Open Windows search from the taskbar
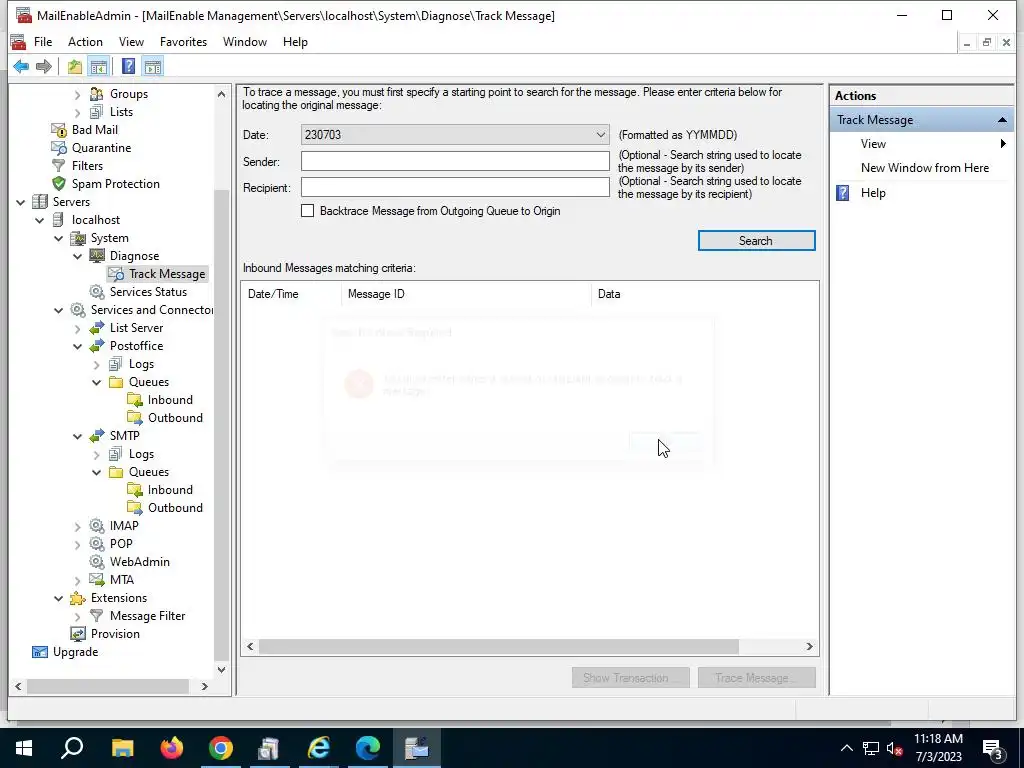This screenshot has height=768, width=1024. pyautogui.click(x=72, y=748)
